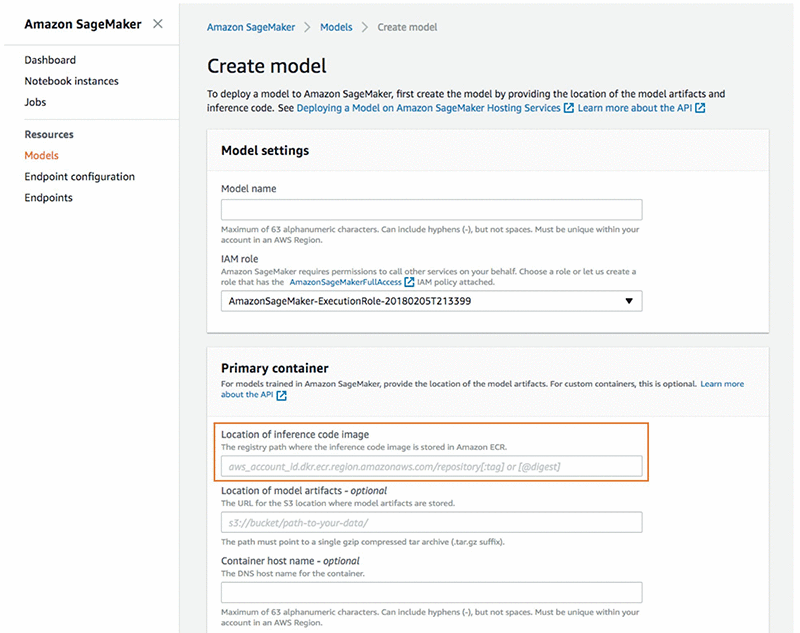
Task: Click external-link icon after Hosting Services link
Action: pos(568,108)
